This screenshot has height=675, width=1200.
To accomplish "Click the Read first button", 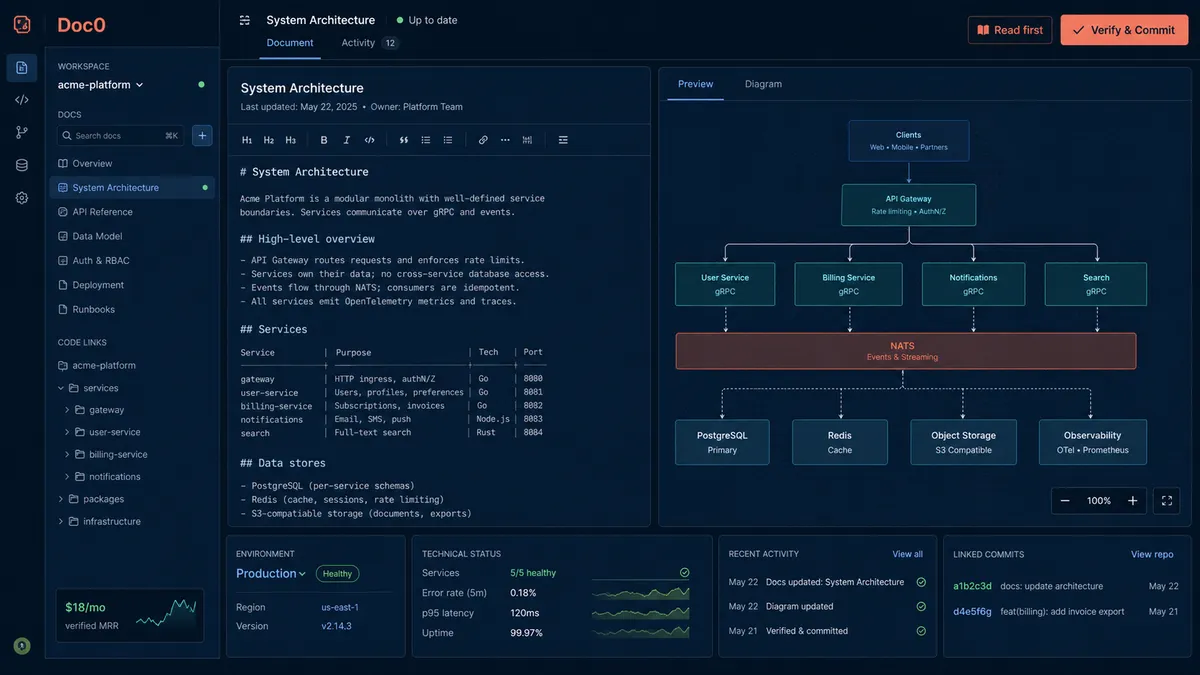I will point(1010,30).
